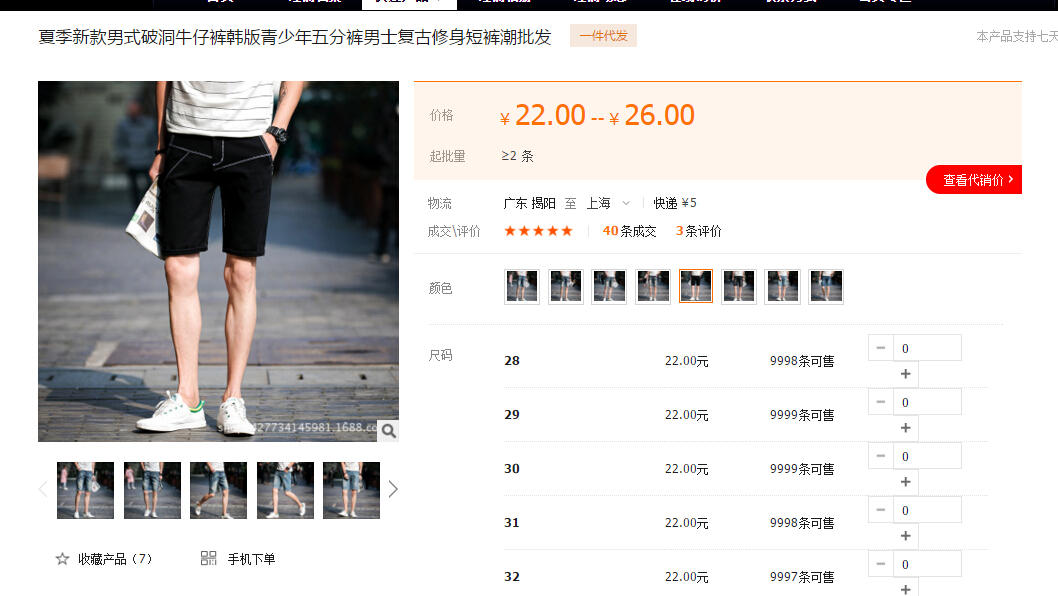Show next thumbnails with right arrow

tap(393, 489)
